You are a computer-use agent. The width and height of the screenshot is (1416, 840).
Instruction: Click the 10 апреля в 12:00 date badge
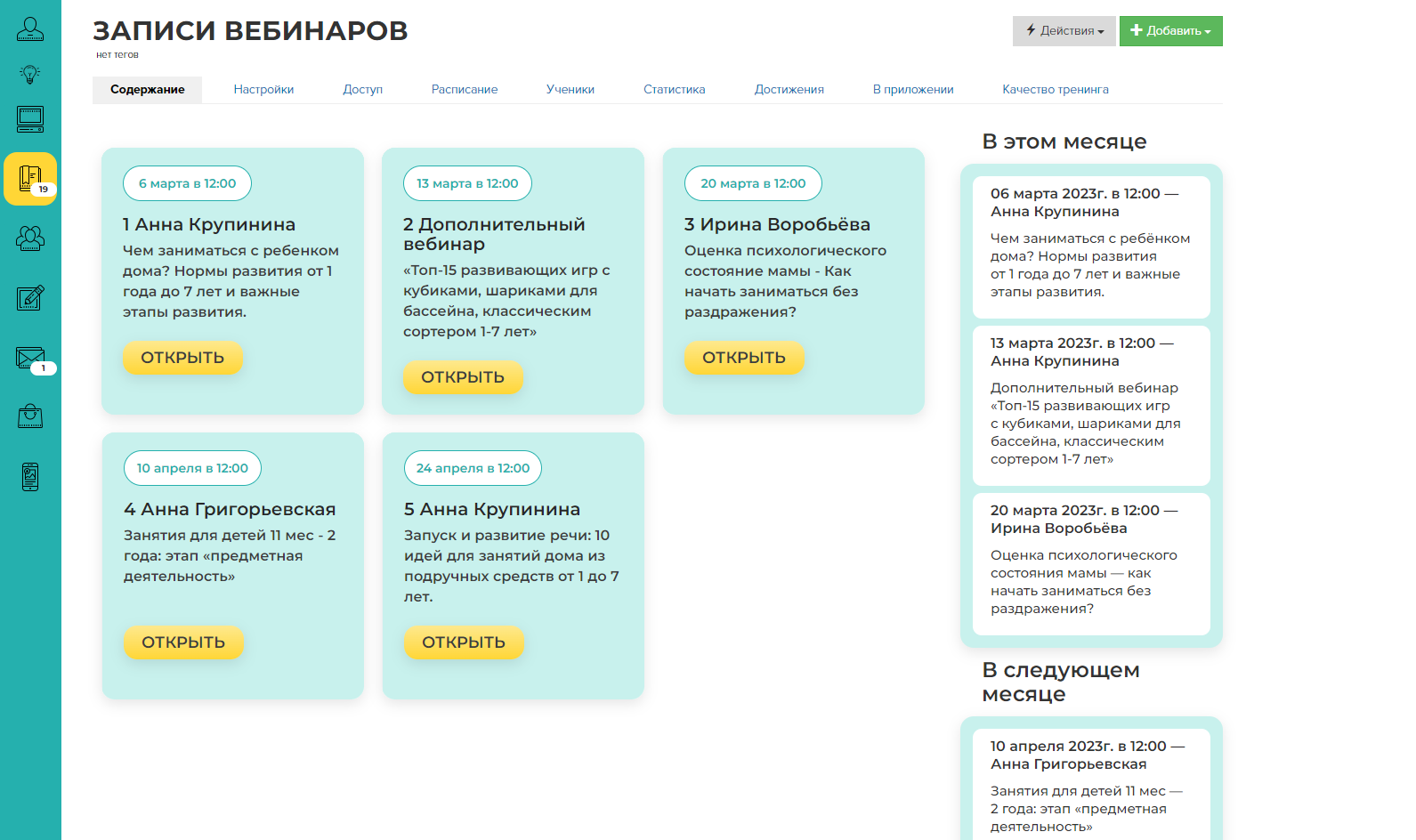click(x=192, y=468)
